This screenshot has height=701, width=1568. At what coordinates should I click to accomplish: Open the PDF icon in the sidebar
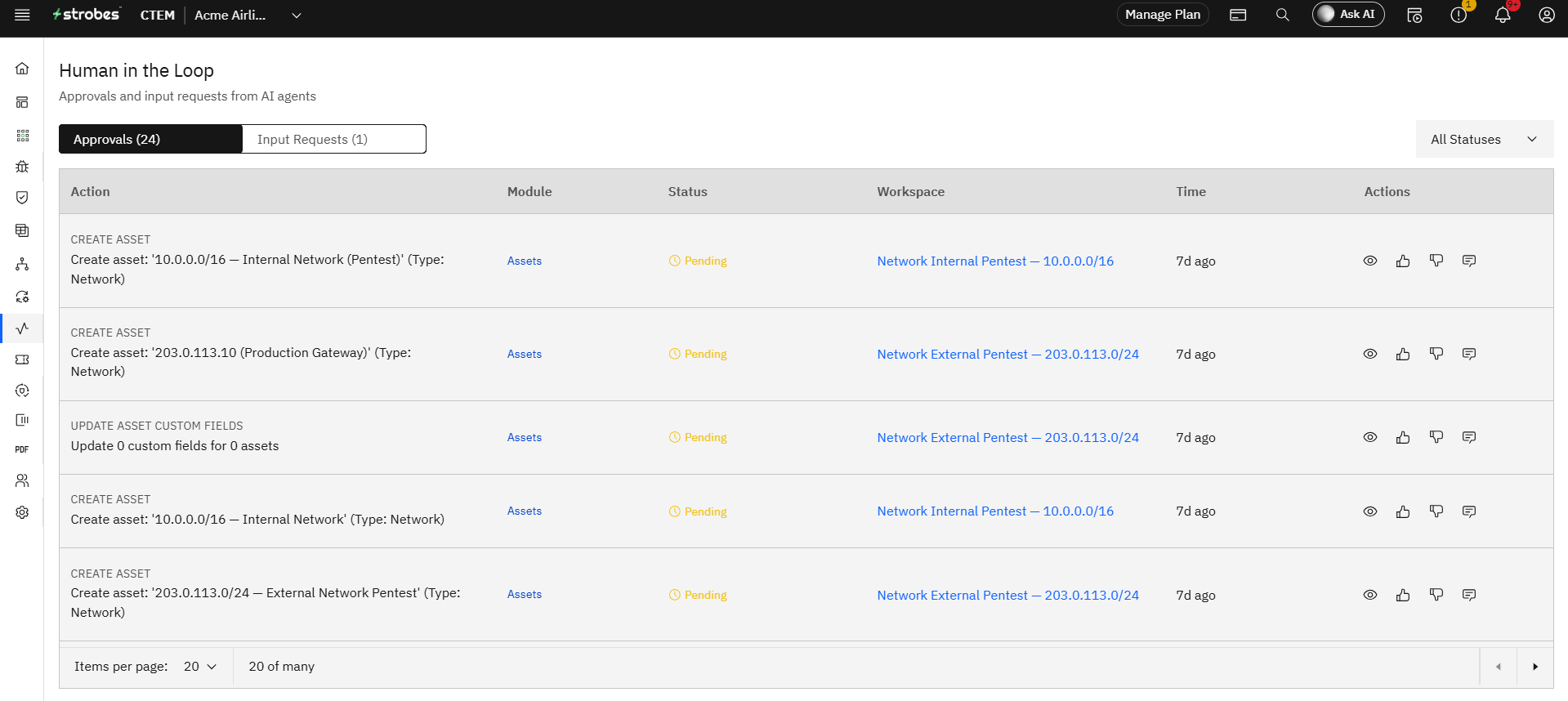coord(22,449)
